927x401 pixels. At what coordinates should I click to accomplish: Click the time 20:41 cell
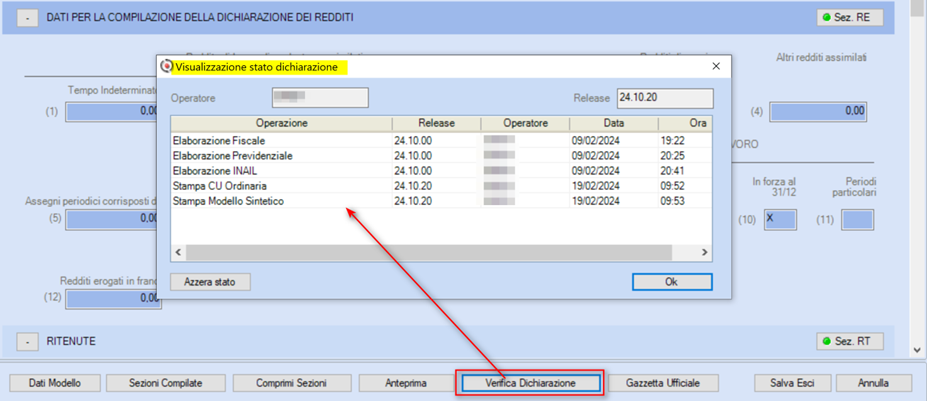click(685, 171)
